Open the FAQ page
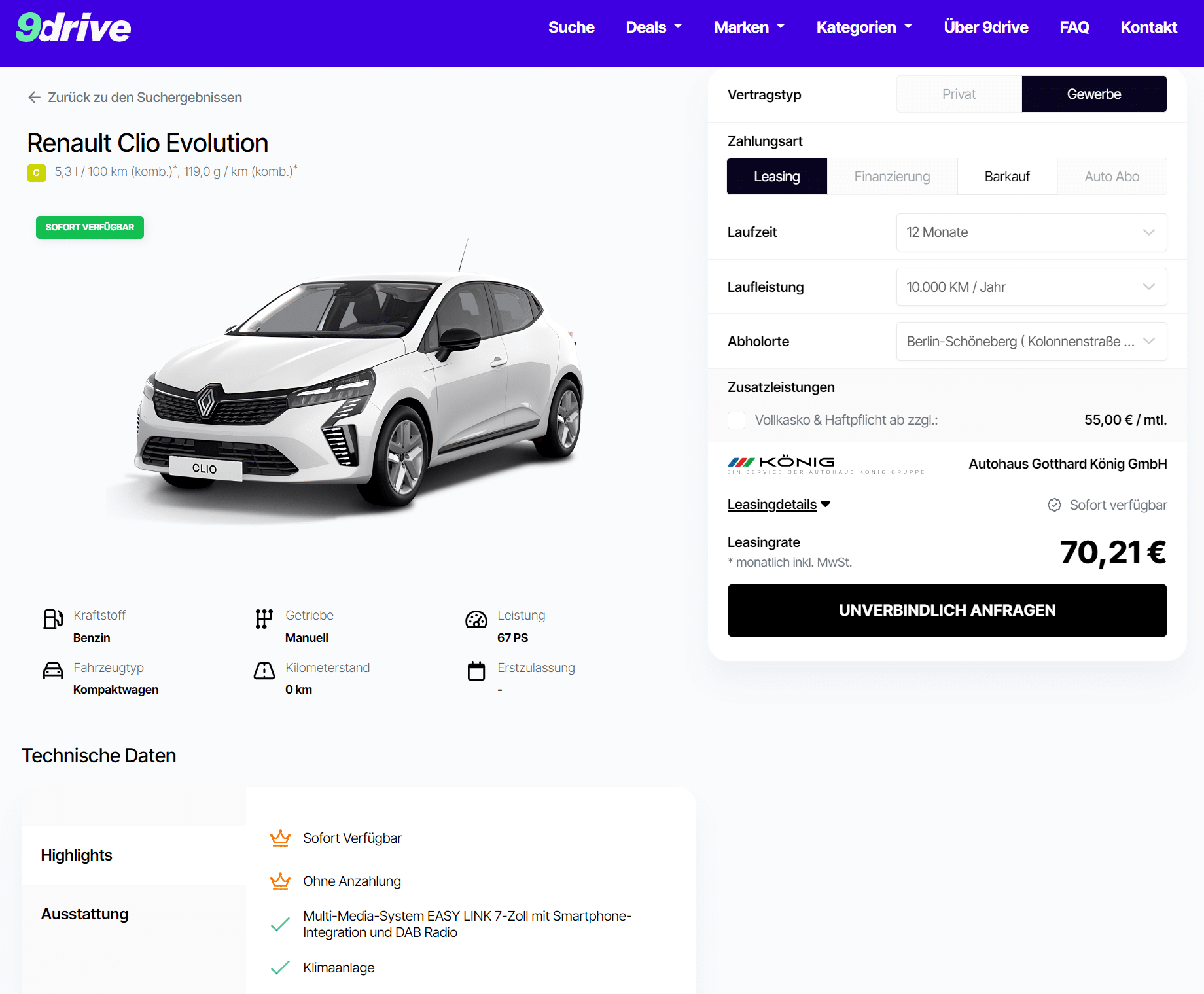This screenshot has height=994, width=1204. click(1074, 27)
